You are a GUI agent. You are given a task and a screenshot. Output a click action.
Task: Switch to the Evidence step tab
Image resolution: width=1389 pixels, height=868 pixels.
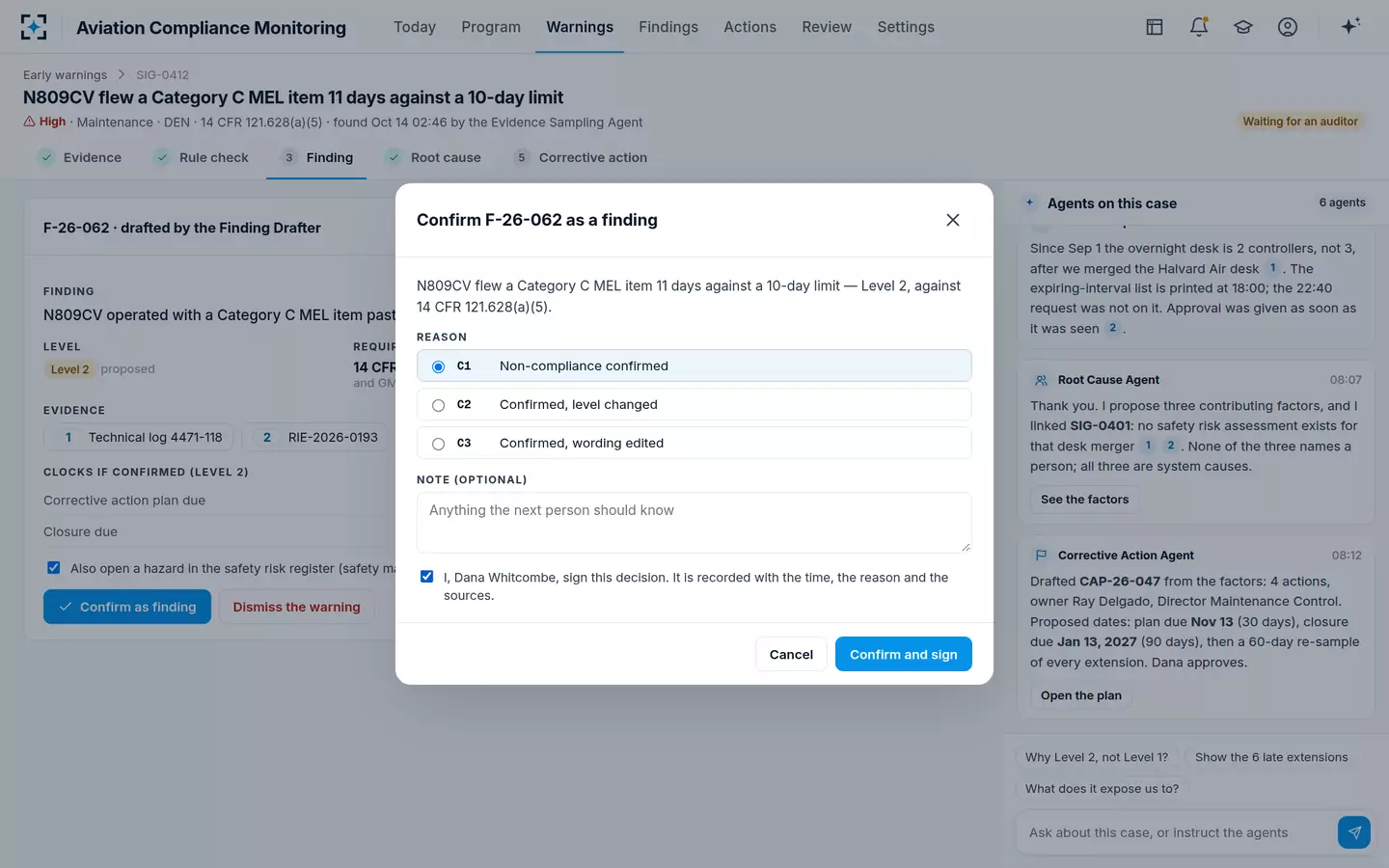(80, 157)
